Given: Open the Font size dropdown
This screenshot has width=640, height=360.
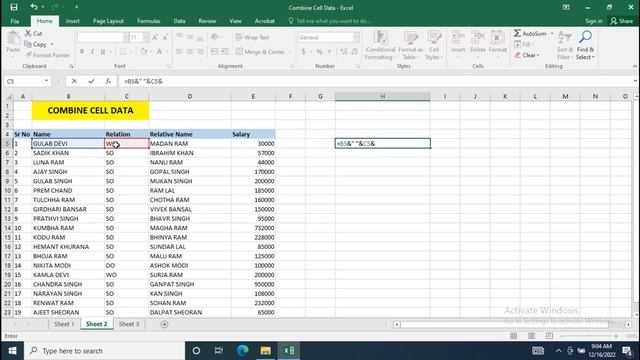Looking at the screenshot, I should pos(146,37).
